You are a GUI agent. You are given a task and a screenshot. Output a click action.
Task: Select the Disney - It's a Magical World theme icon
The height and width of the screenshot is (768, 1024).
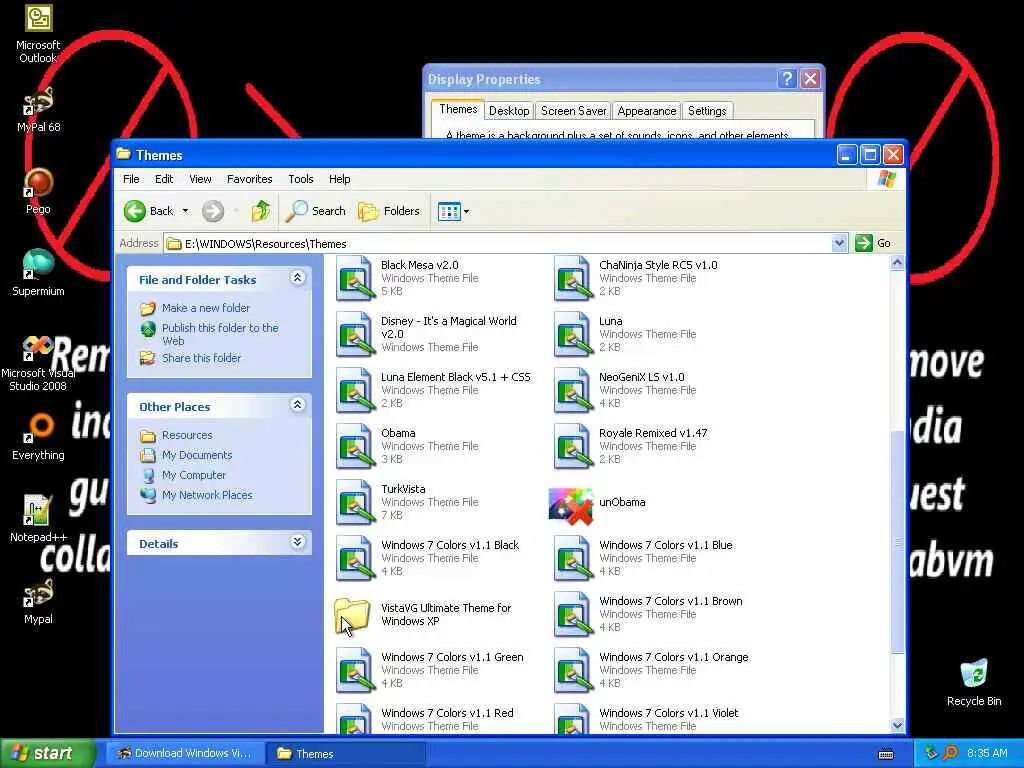(355, 334)
